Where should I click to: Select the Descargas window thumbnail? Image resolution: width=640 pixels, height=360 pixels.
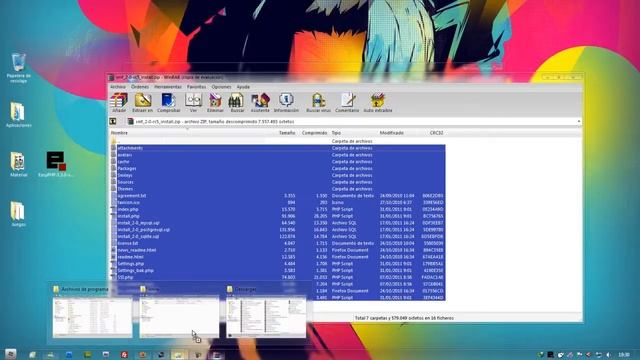[x=266, y=312]
